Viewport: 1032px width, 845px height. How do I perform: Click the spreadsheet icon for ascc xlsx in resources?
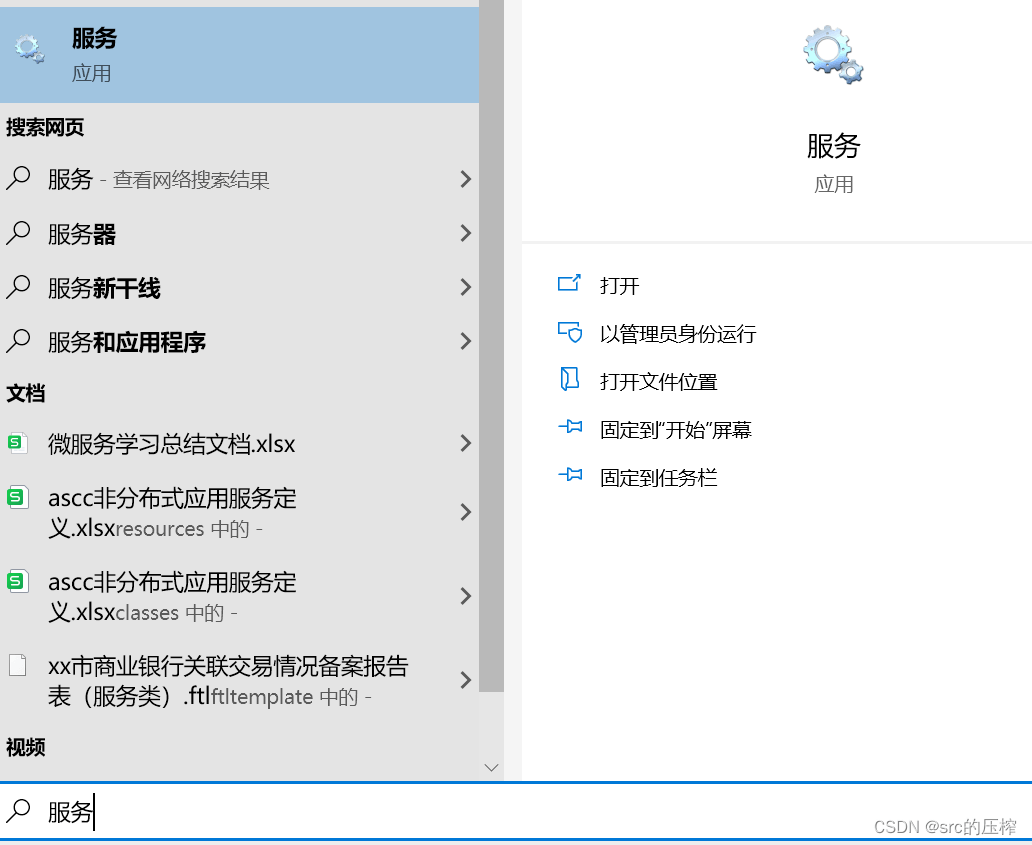pos(17,498)
